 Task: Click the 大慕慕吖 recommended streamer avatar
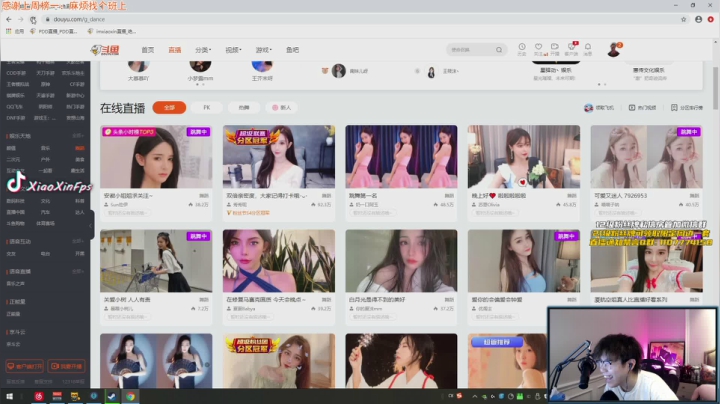pos(138,66)
